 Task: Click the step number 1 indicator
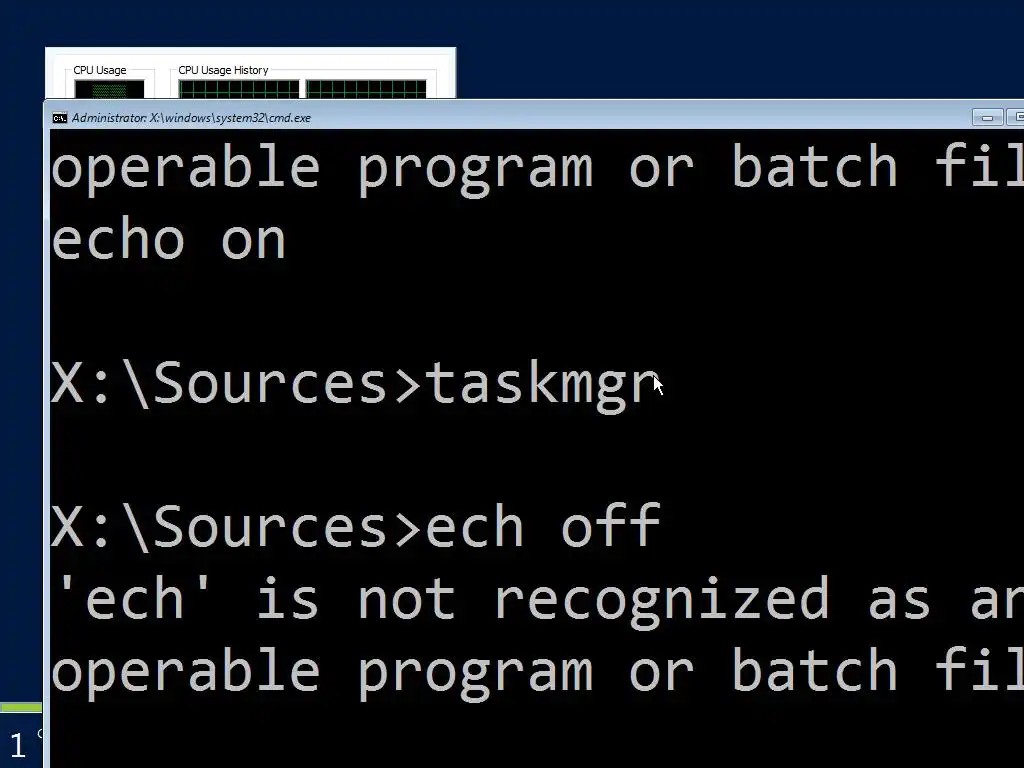click(17, 745)
